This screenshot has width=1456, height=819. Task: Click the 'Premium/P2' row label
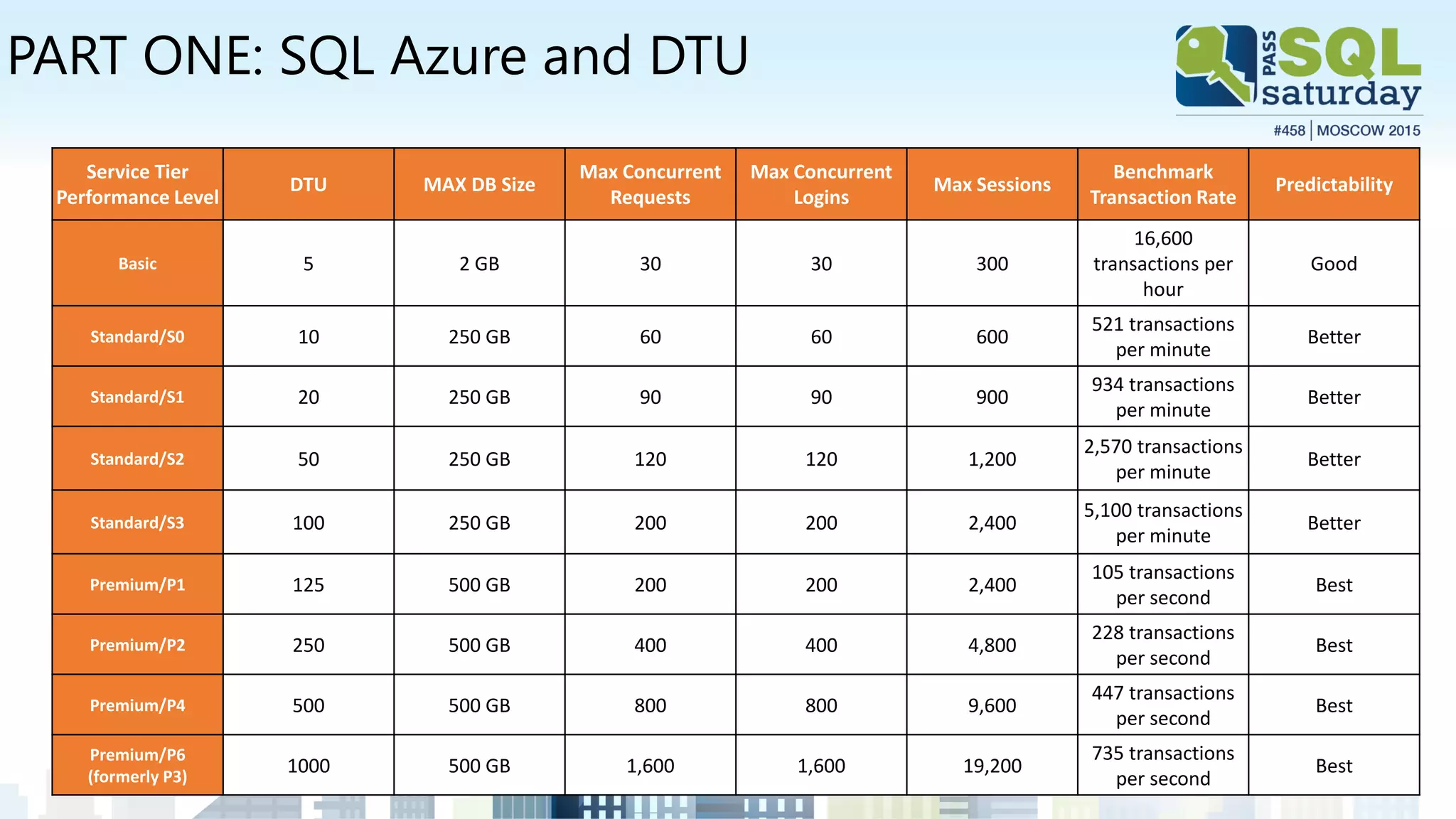137,645
